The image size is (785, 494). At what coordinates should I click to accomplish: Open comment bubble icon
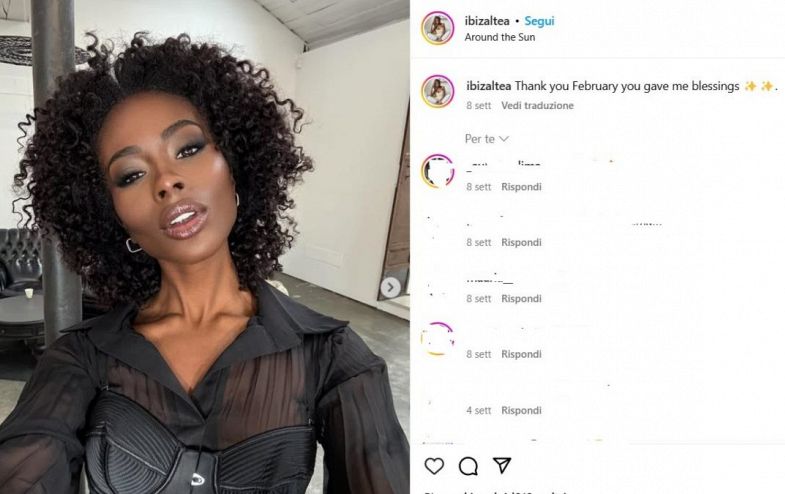(x=468, y=466)
